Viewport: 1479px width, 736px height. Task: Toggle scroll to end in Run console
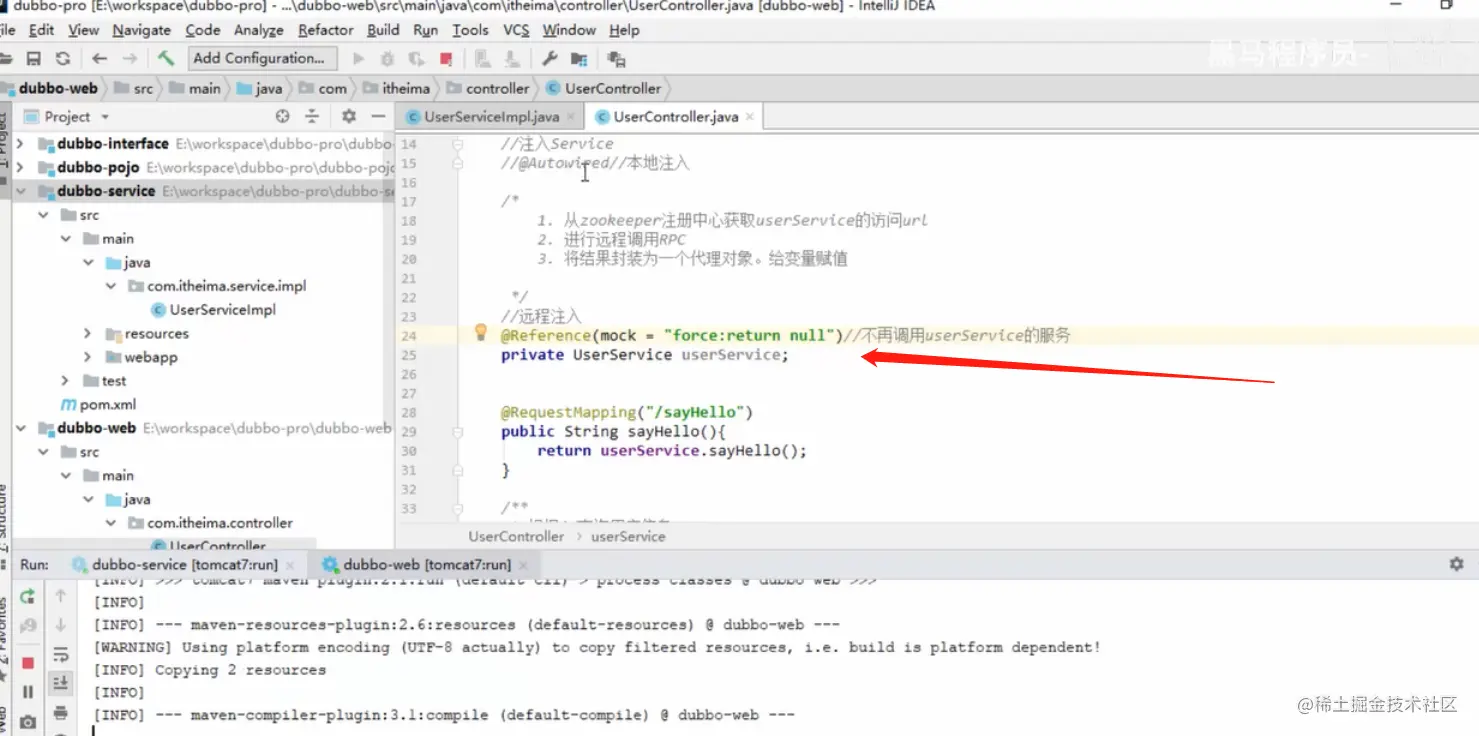click(x=61, y=683)
